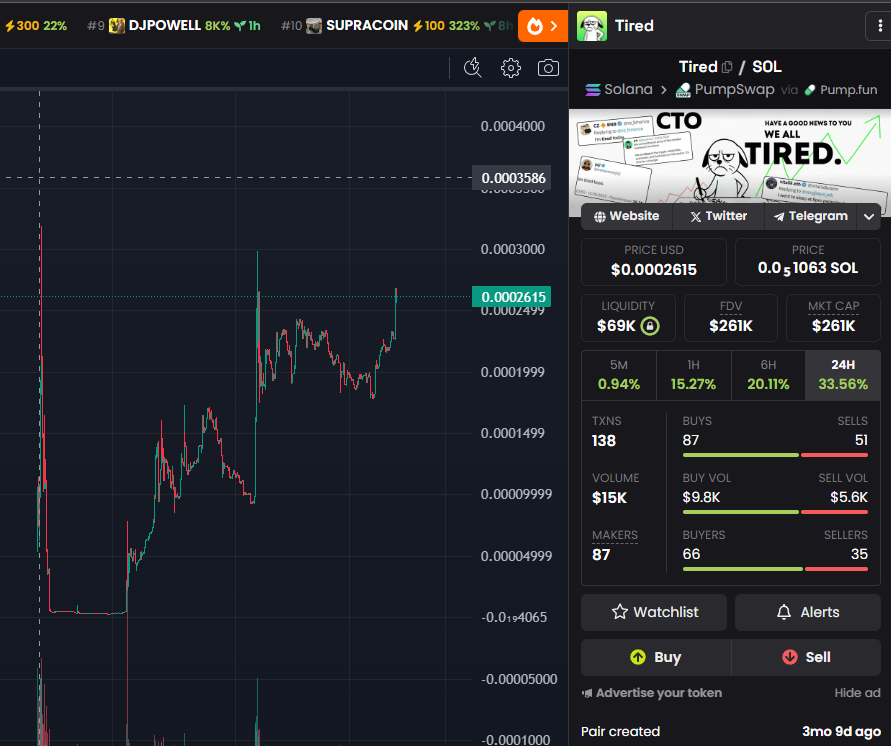Select the 6H timeframe tab
The height and width of the screenshot is (746, 891).
point(768,376)
